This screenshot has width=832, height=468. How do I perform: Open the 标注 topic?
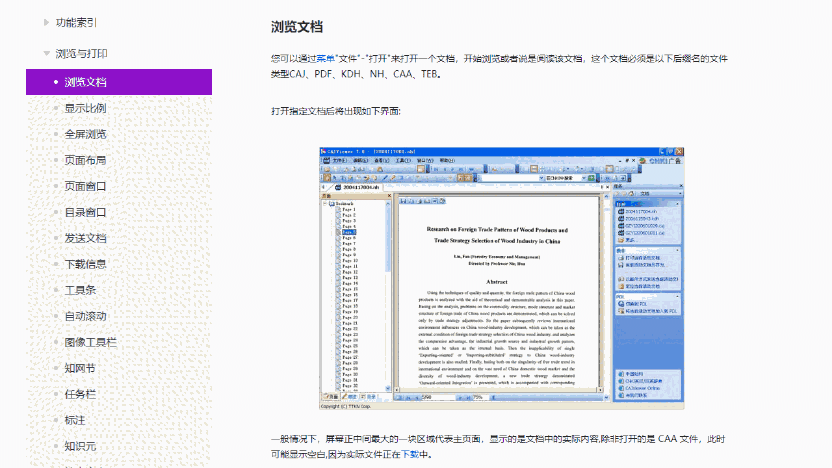tap(75, 420)
